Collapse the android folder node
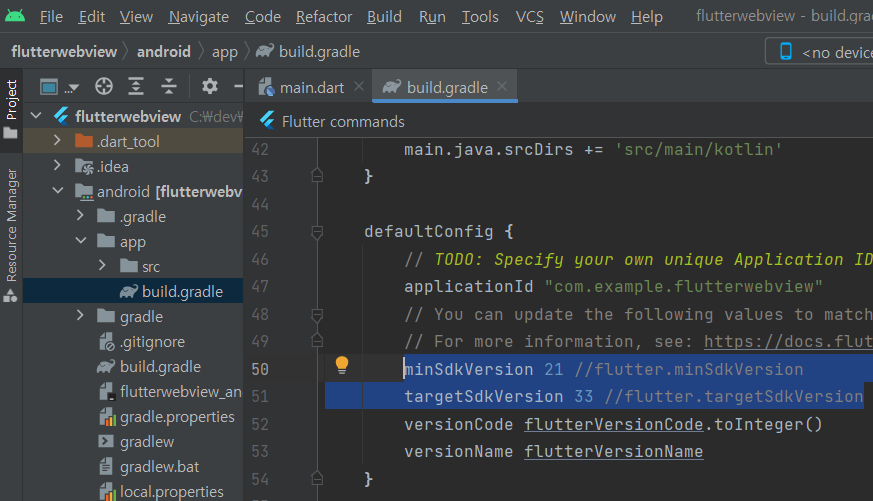 point(58,190)
